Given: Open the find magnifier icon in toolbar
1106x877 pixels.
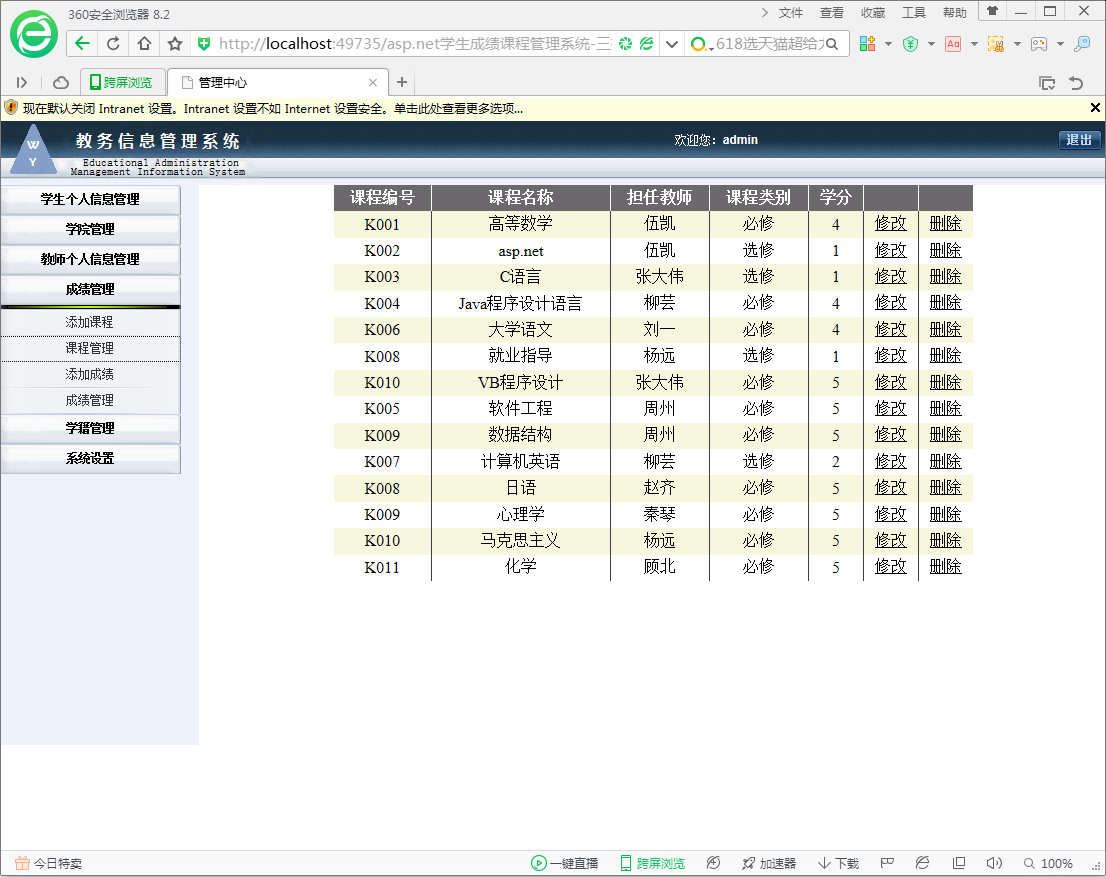Looking at the screenshot, I should click(1082, 44).
